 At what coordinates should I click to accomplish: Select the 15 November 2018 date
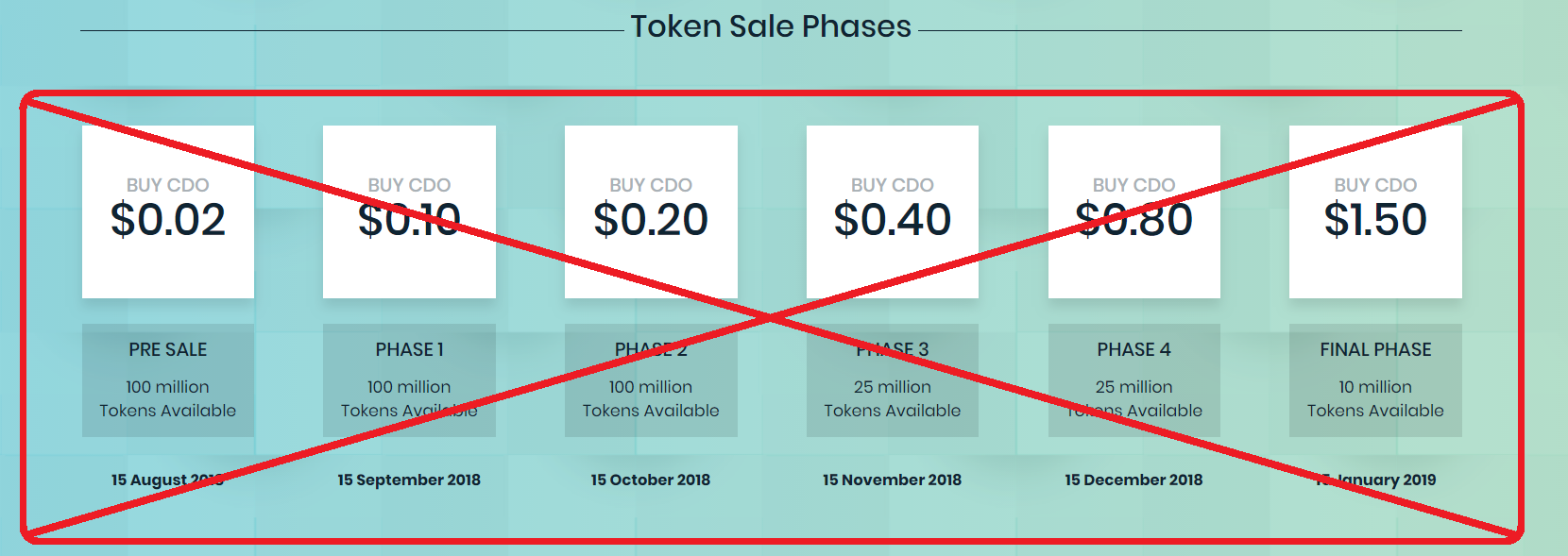coord(893,480)
